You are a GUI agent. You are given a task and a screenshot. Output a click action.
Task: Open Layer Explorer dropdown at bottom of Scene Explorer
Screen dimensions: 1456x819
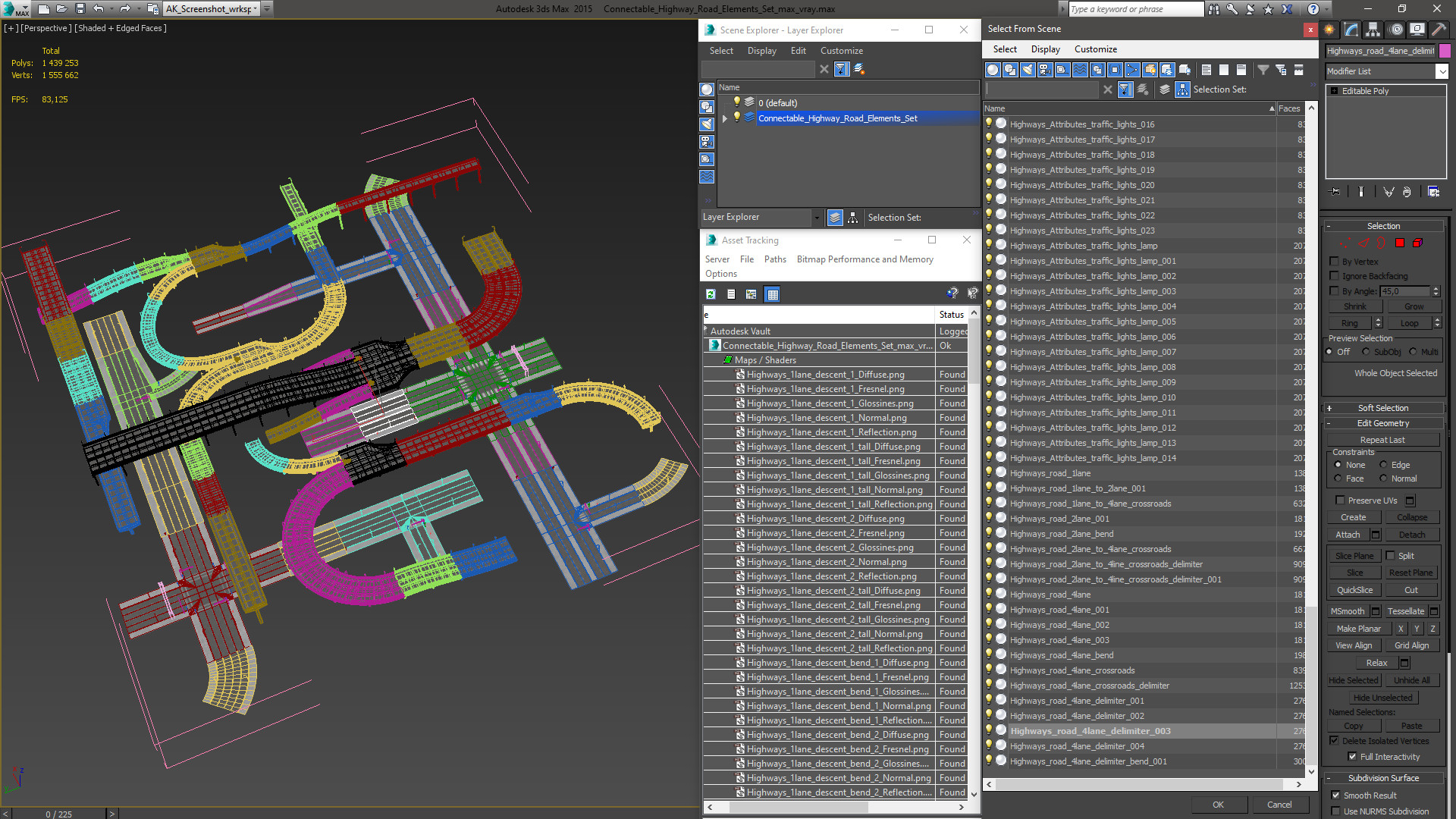pyautogui.click(x=817, y=218)
